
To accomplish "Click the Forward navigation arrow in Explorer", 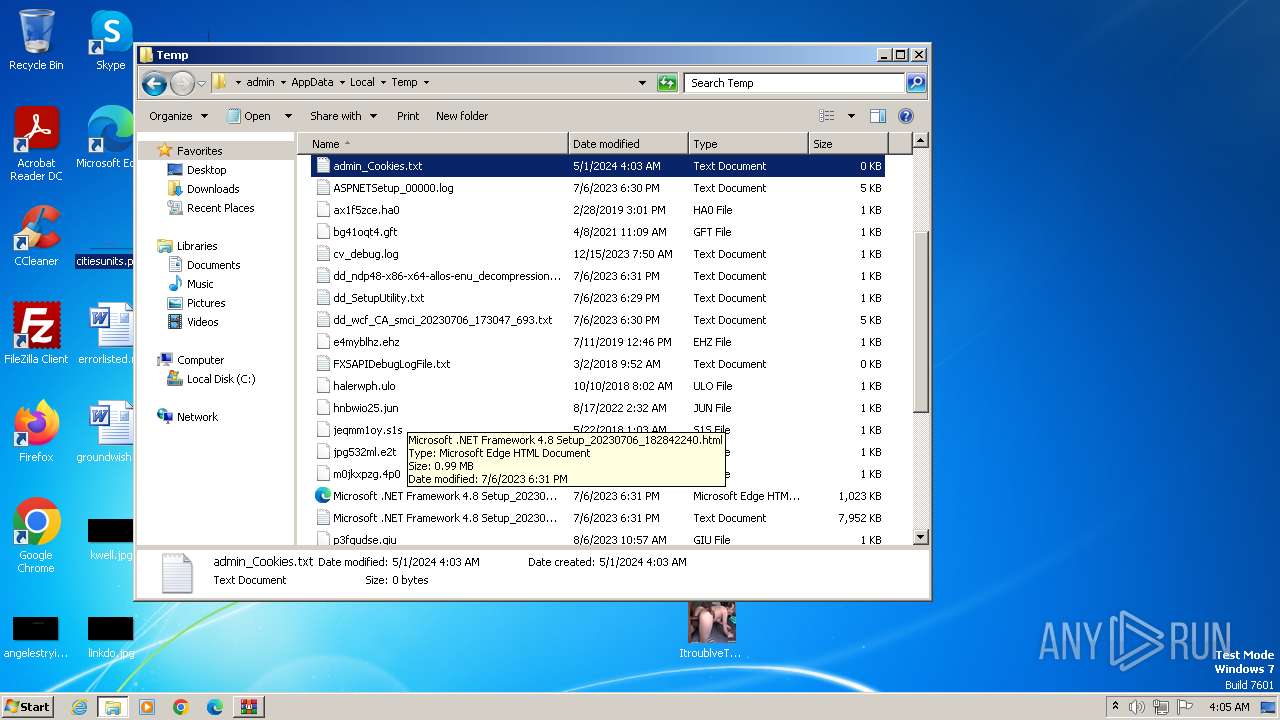I will (182, 83).
